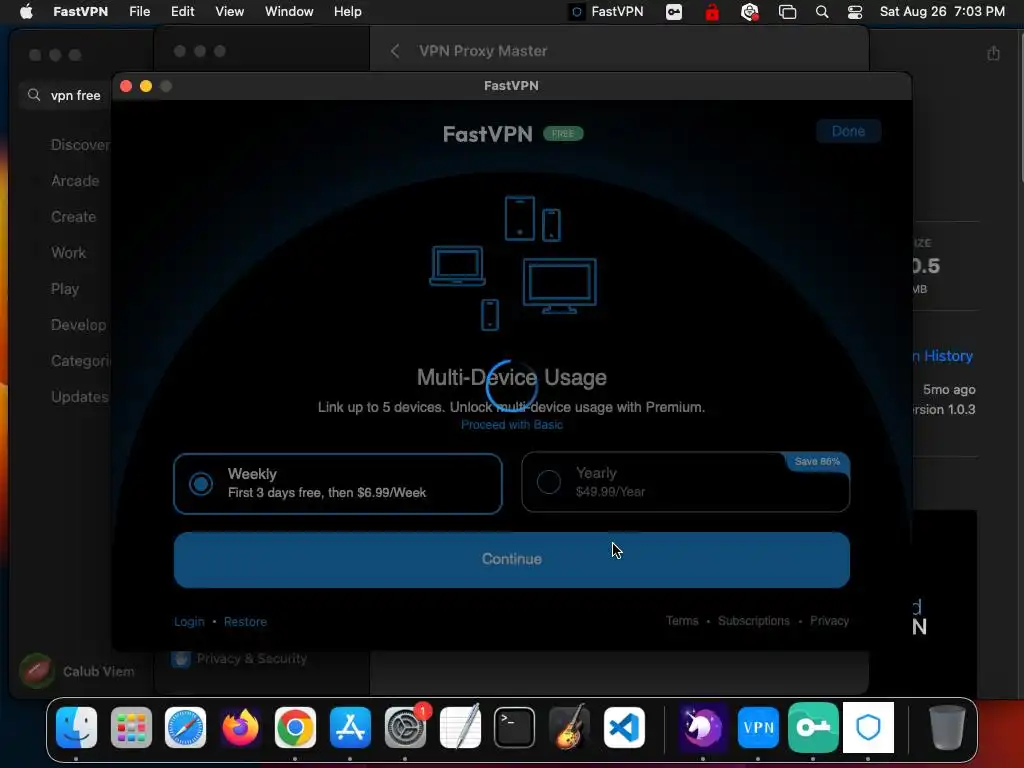Click the shield status icon in menu bar
The image size is (1024, 768).
[x=750, y=12]
